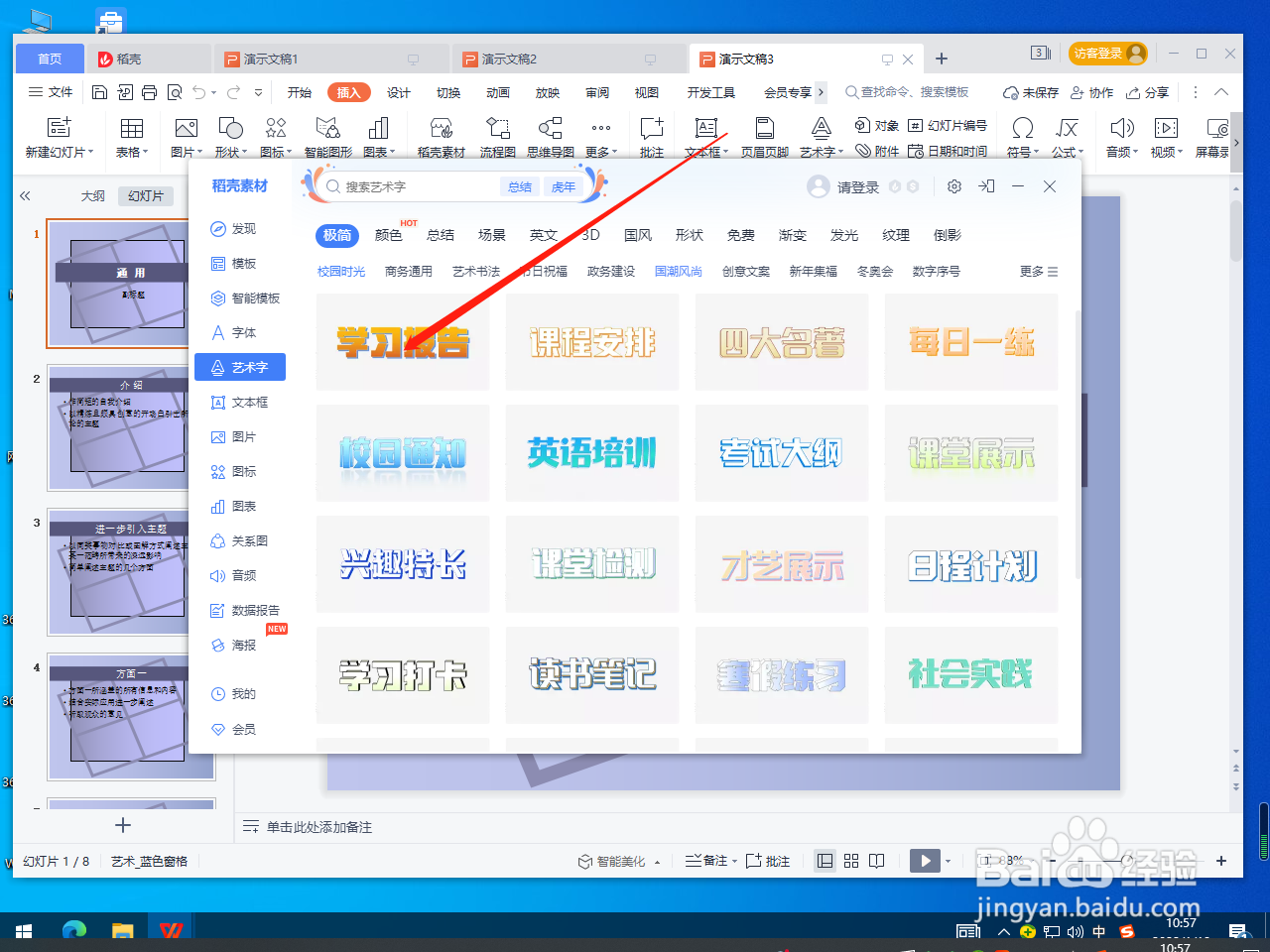Open the 文本框 text box dropdown
Screen dimensions: 1270x952
705,137
